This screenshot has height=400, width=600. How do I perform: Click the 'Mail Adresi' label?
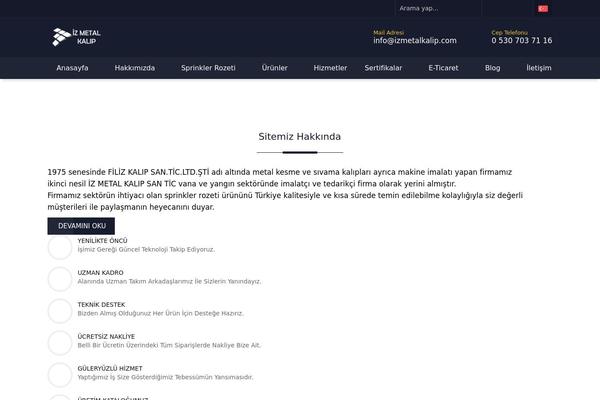pyautogui.click(x=388, y=33)
